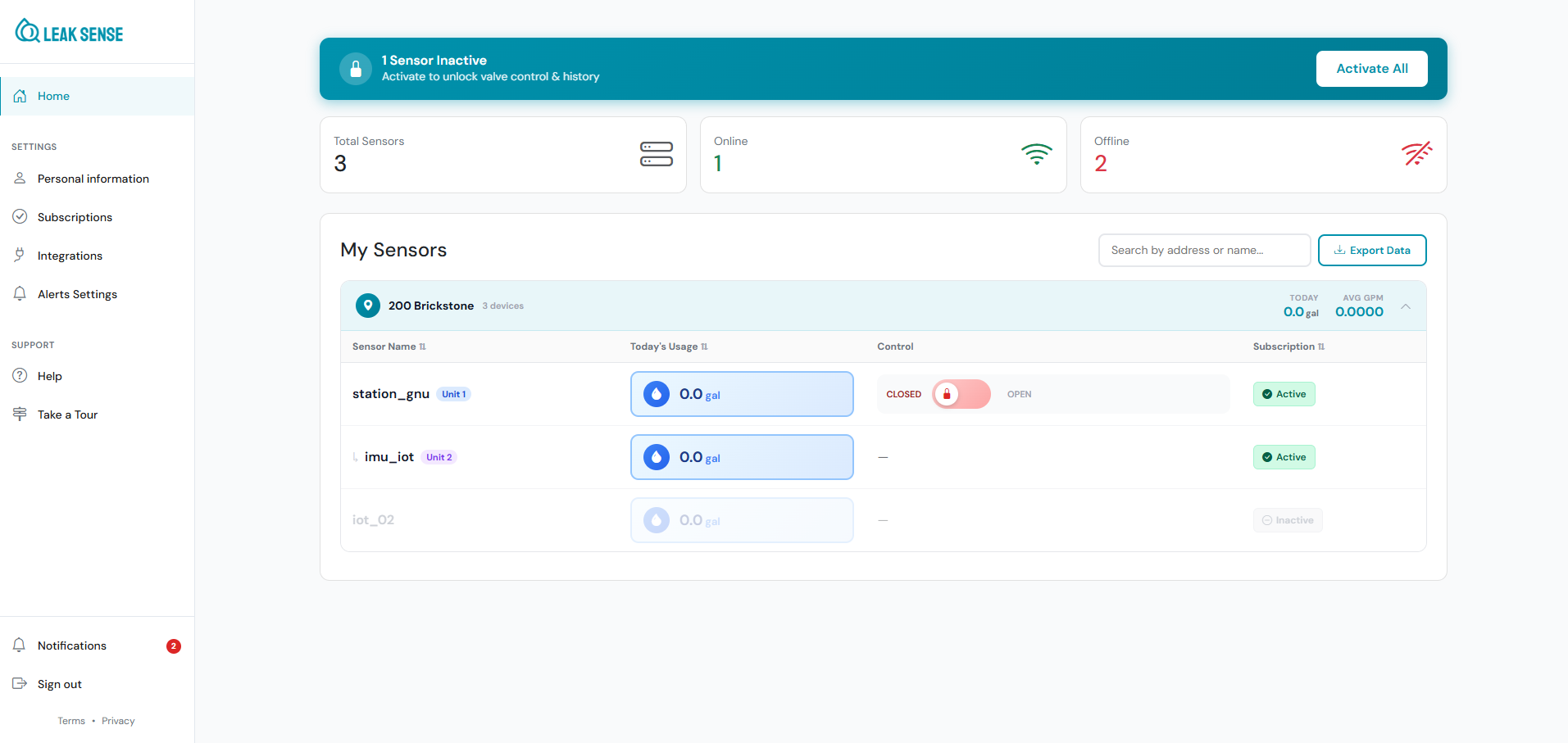This screenshot has width=1568, height=743.
Task: Sort by Sensor Name column
Action: click(389, 347)
